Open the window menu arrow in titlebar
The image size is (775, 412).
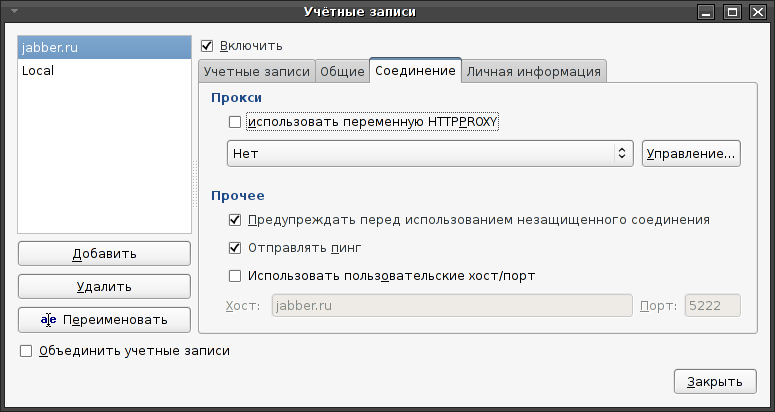[x=14, y=11]
